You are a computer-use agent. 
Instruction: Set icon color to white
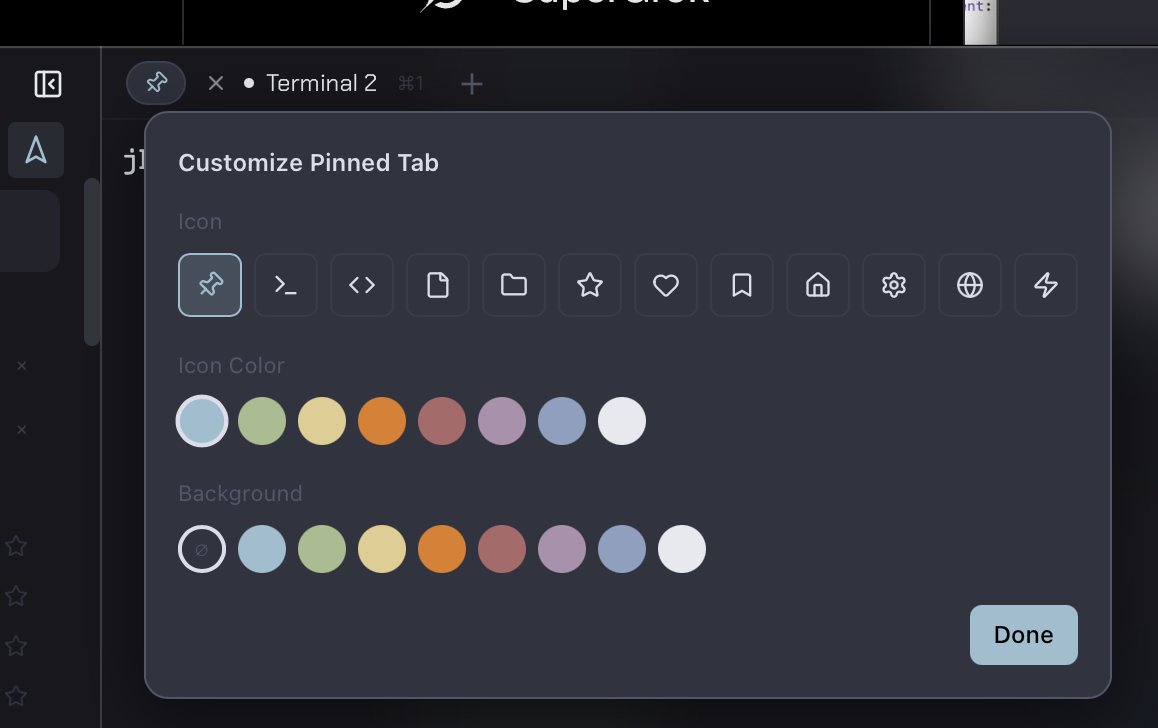(x=622, y=421)
